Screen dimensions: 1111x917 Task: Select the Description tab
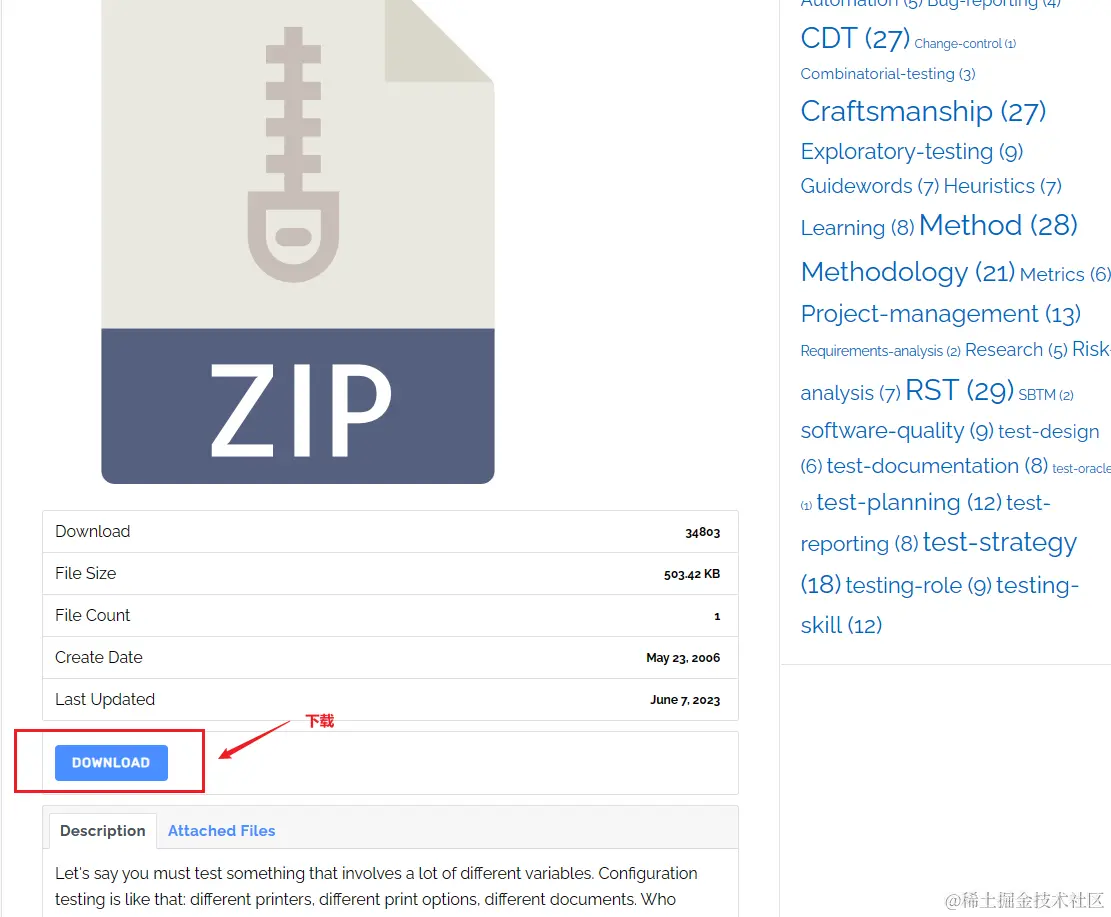click(x=102, y=831)
